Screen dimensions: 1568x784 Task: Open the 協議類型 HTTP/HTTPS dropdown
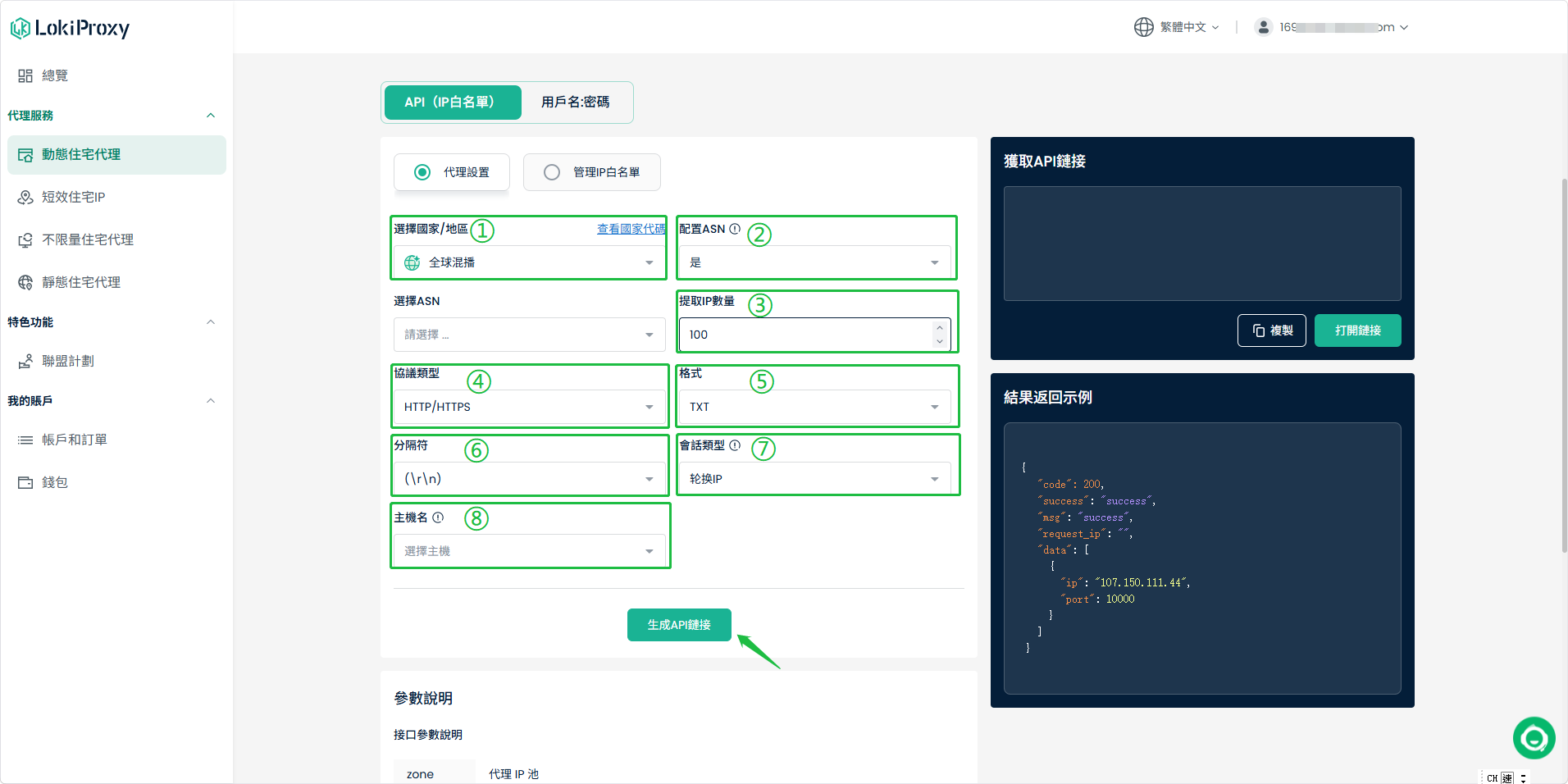pyautogui.click(x=529, y=407)
